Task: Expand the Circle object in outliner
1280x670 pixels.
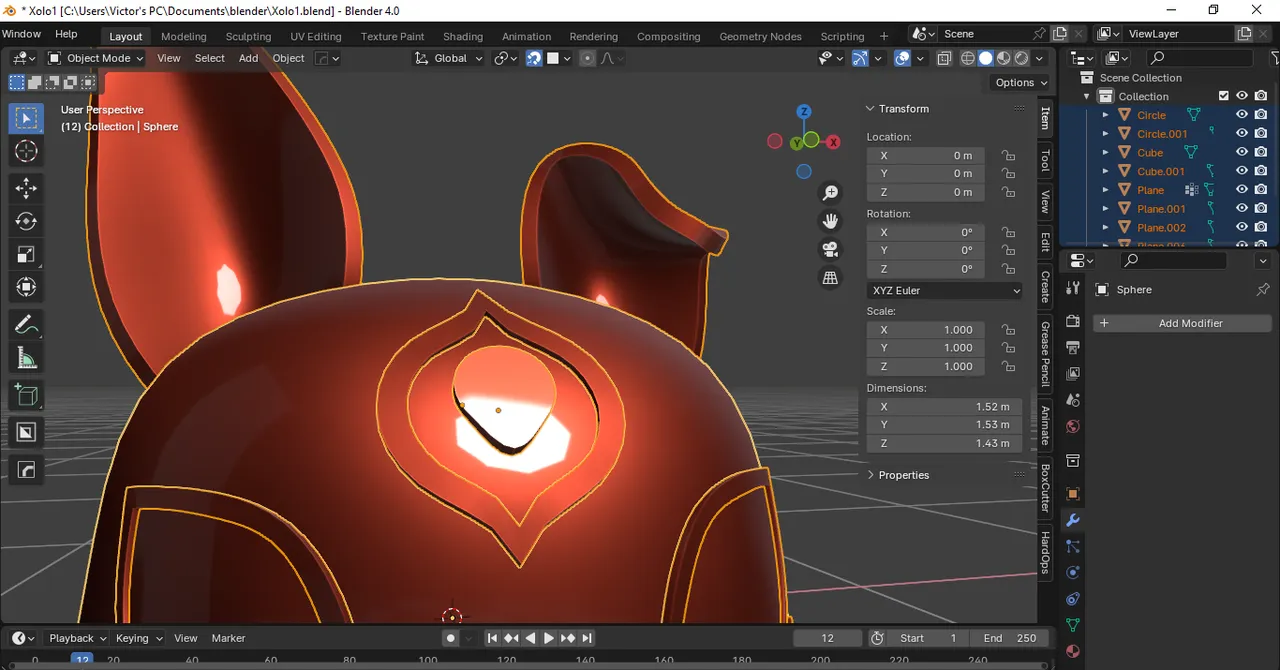Action: (1106, 115)
